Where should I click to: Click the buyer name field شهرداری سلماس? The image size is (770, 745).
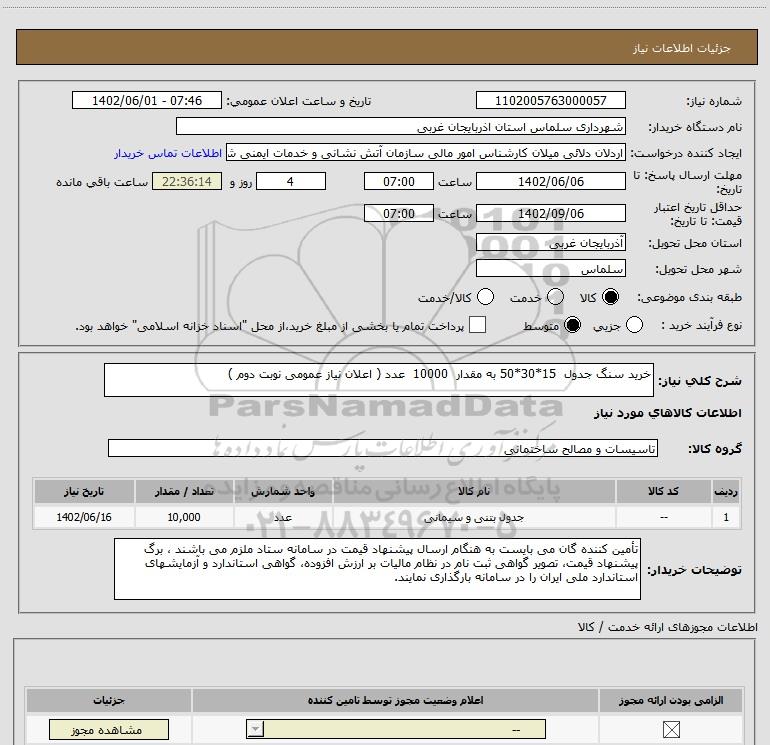coord(401,127)
